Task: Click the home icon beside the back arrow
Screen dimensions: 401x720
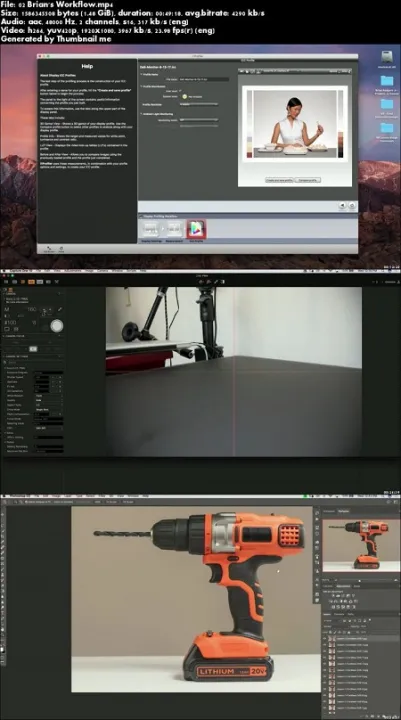Action: click(352, 206)
